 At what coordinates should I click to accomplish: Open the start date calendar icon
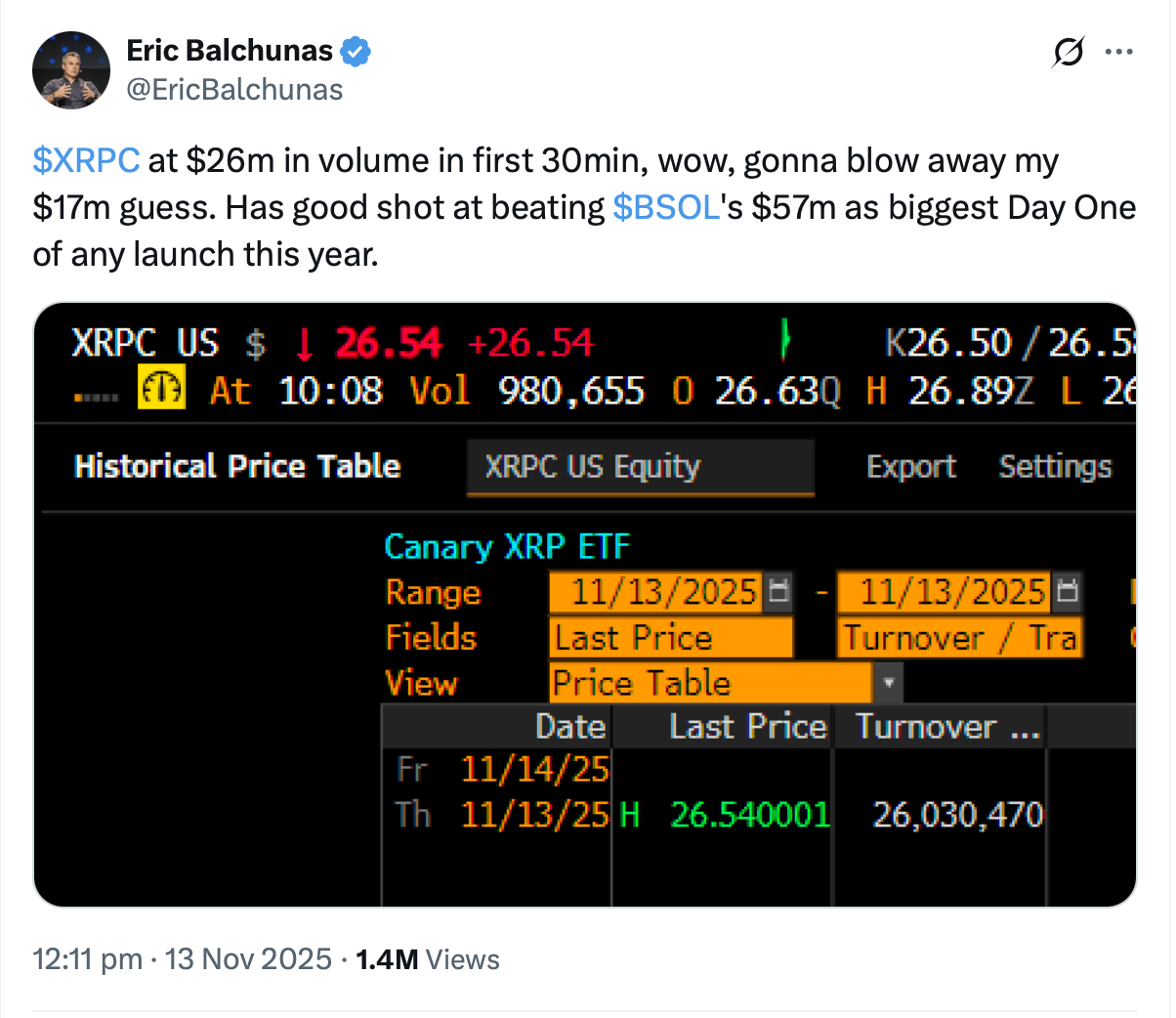[778, 591]
